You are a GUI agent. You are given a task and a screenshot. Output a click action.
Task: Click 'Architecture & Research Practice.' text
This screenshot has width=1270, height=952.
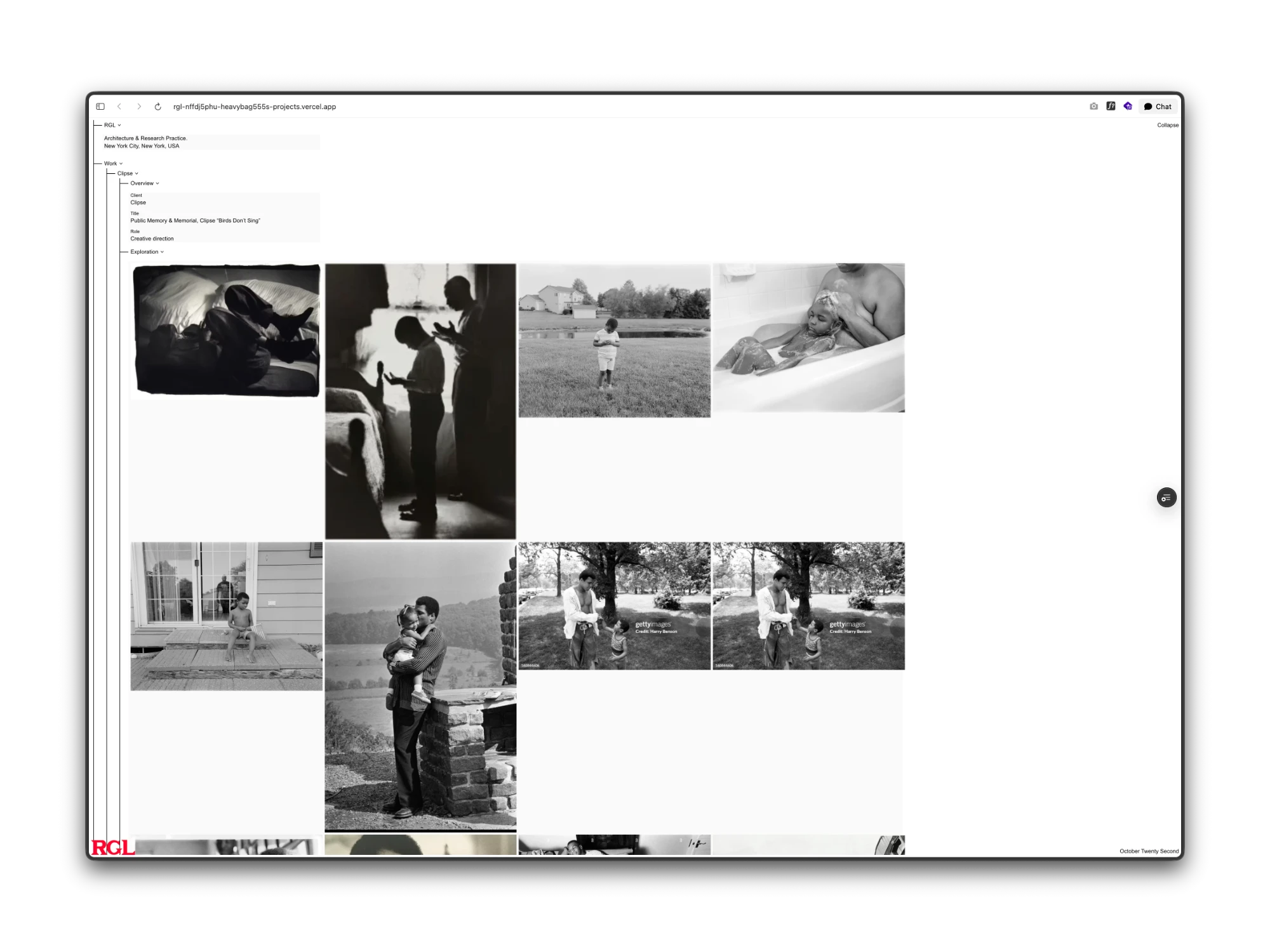pos(145,138)
